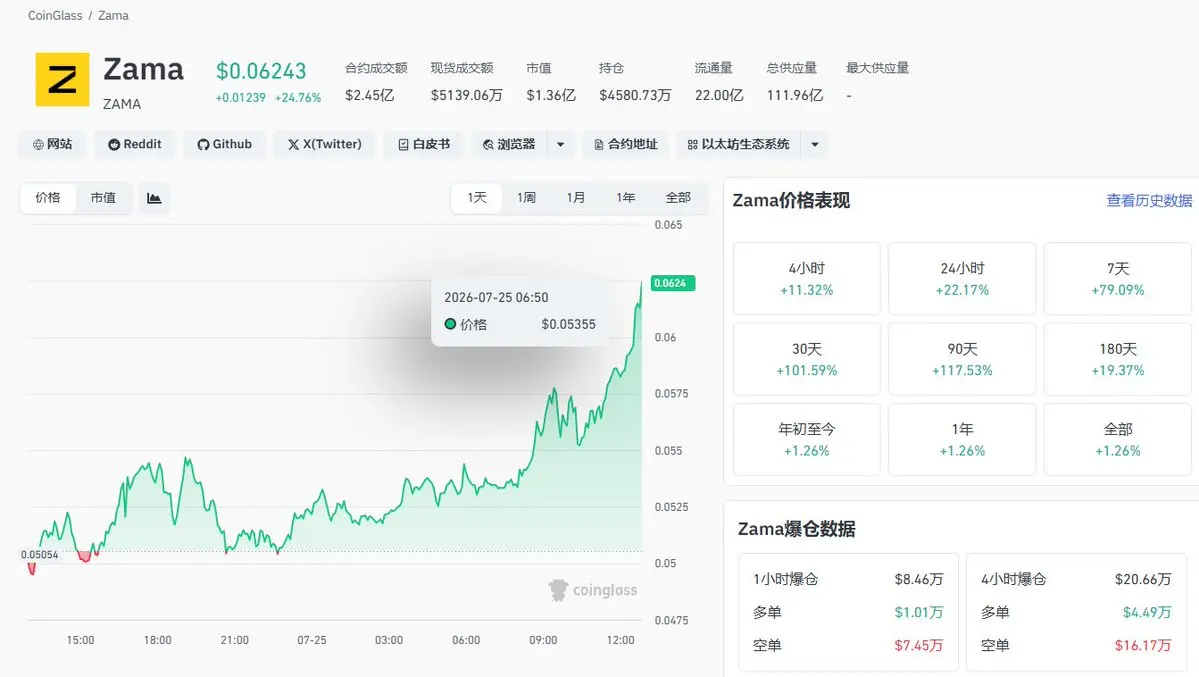The height and width of the screenshot is (677, 1199).
Task: Open the 白皮书 whitepaper button
Action: click(x=424, y=145)
